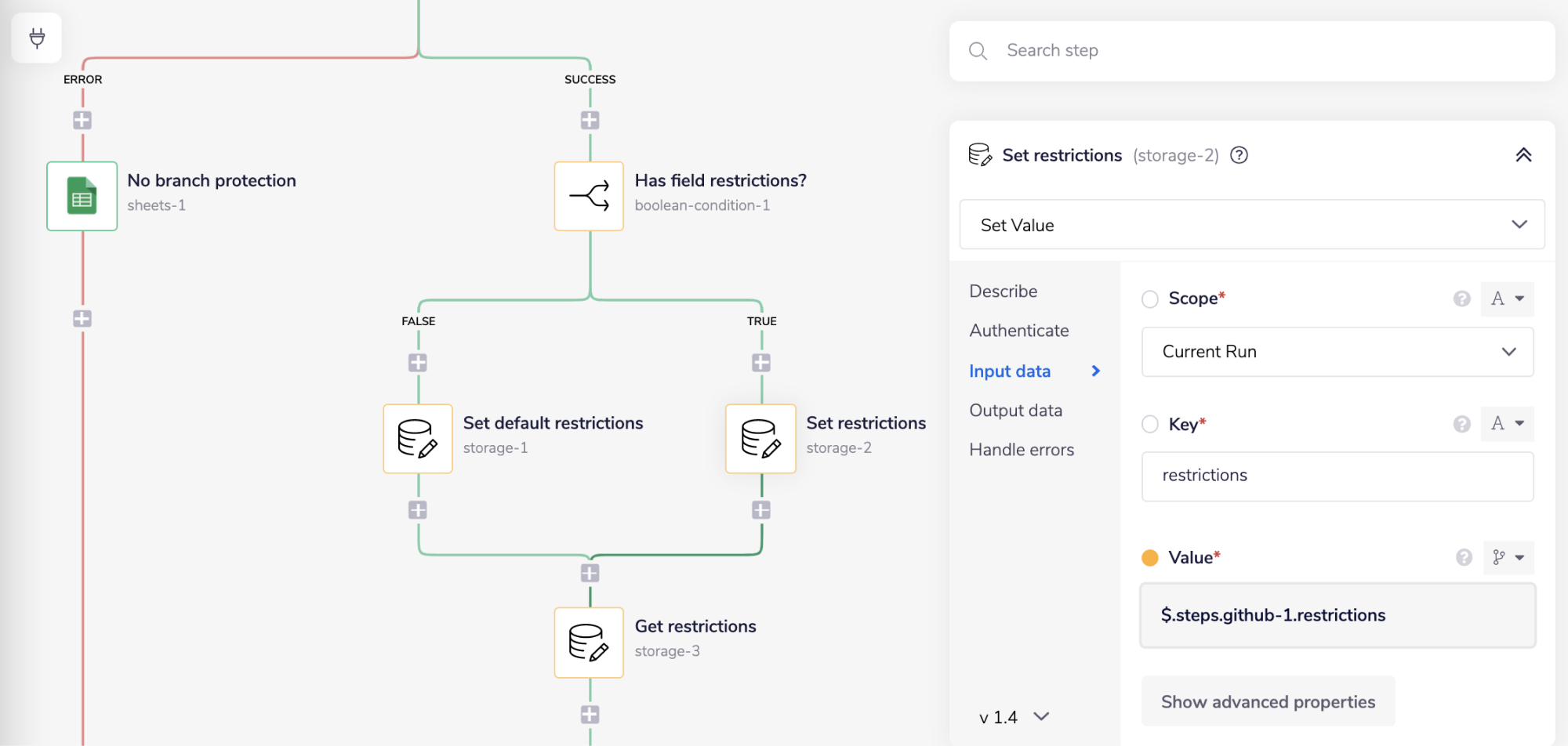Click the Show advanced properties button
1568x746 pixels.
(1267, 701)
